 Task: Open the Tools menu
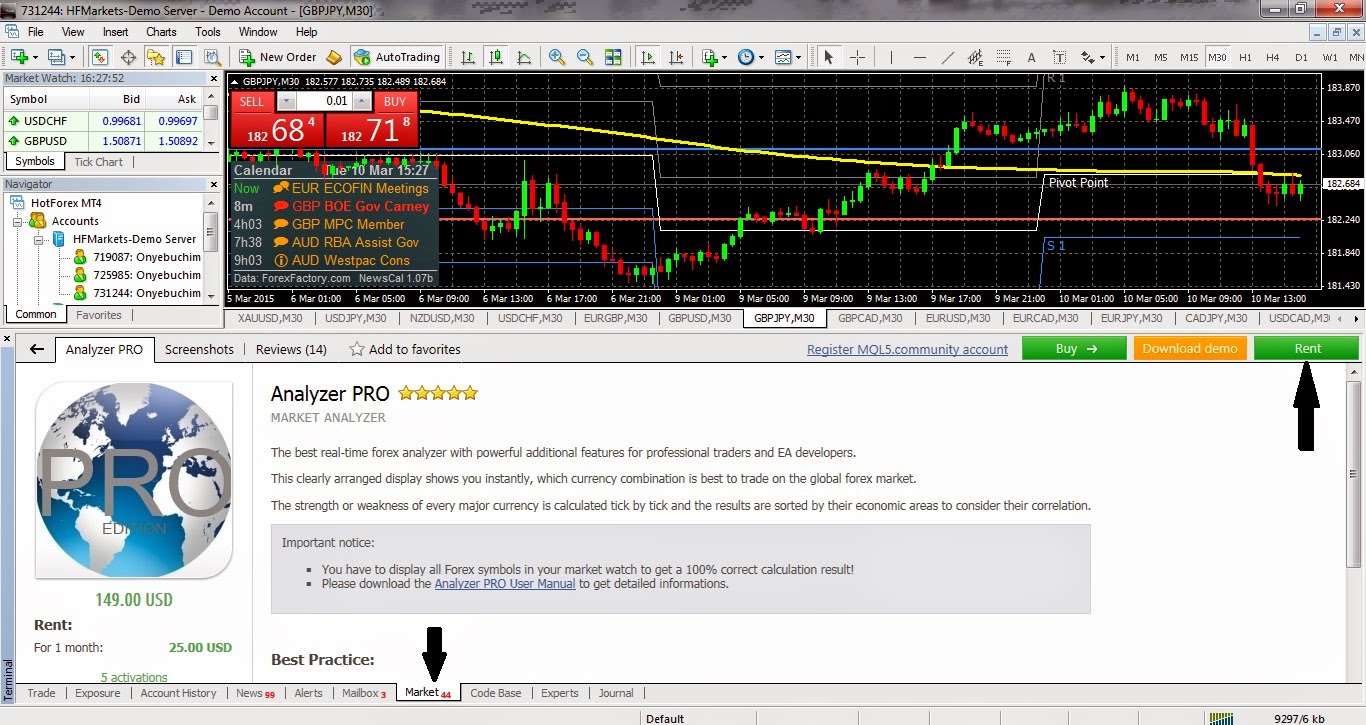pos(208,31)
